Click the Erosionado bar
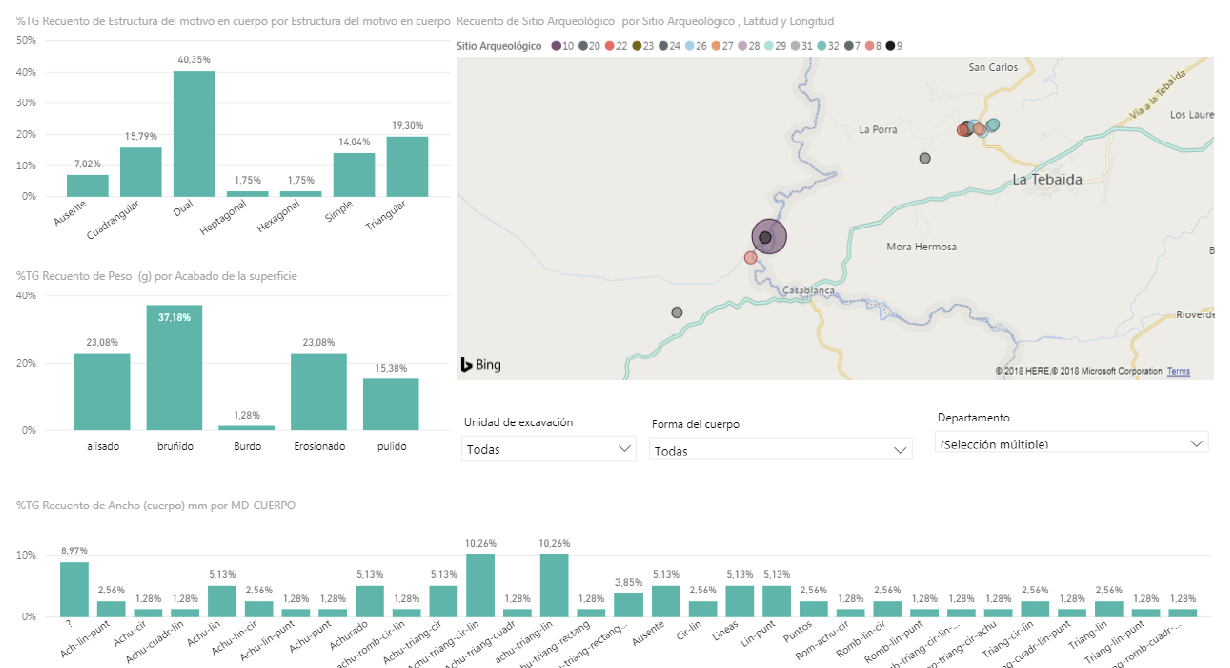 click(319, 391)
